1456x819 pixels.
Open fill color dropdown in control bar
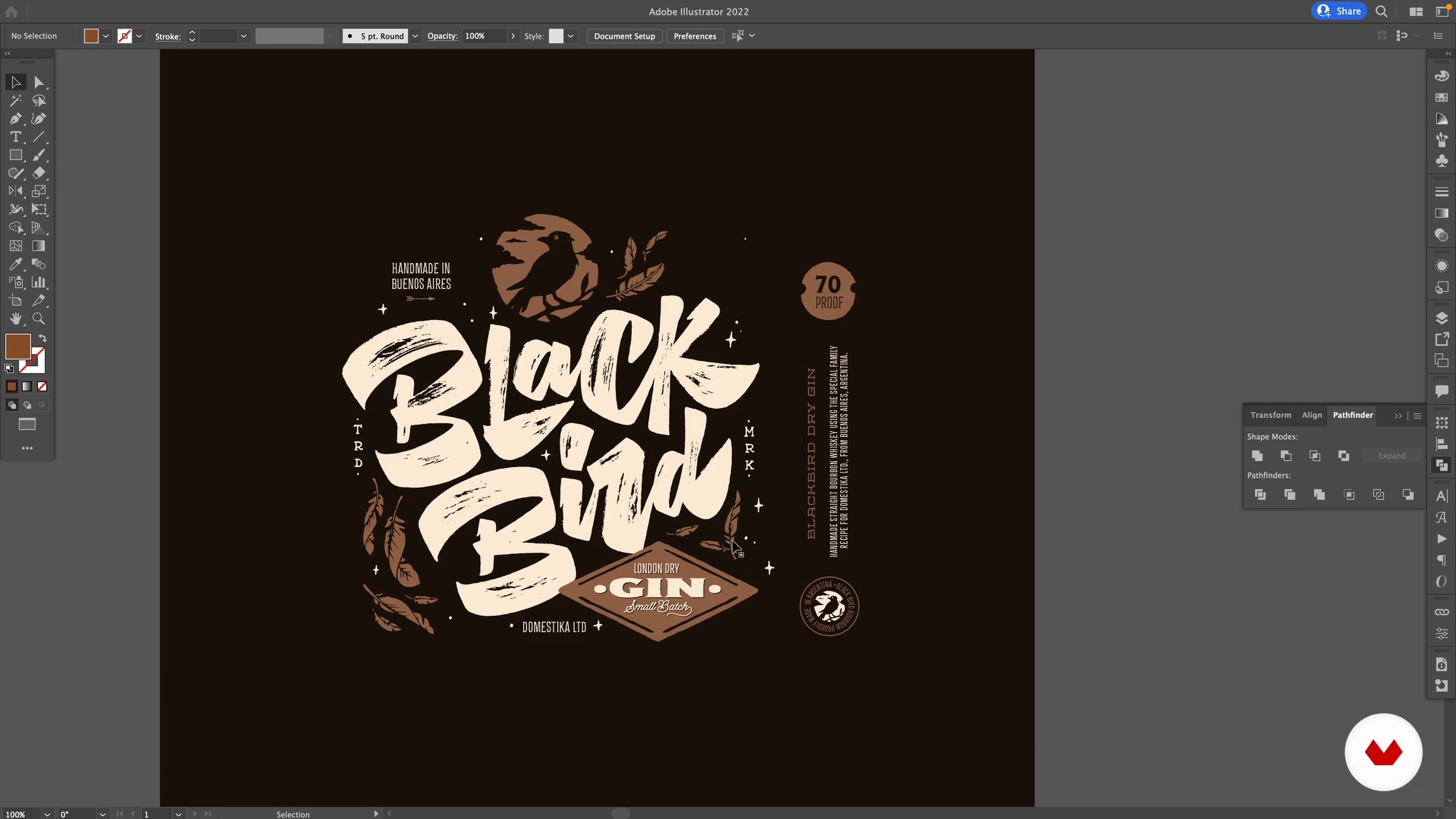click(105, 36)
